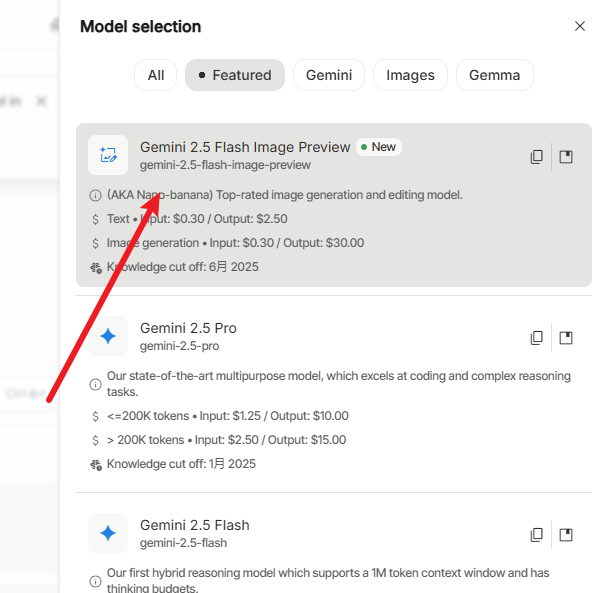603x593 pixels.
Task: Open Gemini 2.5 Pro details icon
Action: coord(566,338)
